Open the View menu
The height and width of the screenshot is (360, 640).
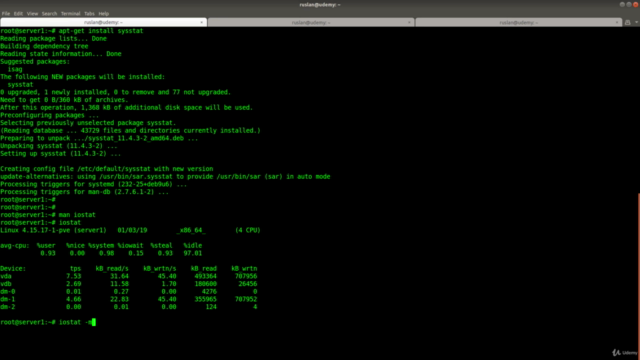[32, 13]
